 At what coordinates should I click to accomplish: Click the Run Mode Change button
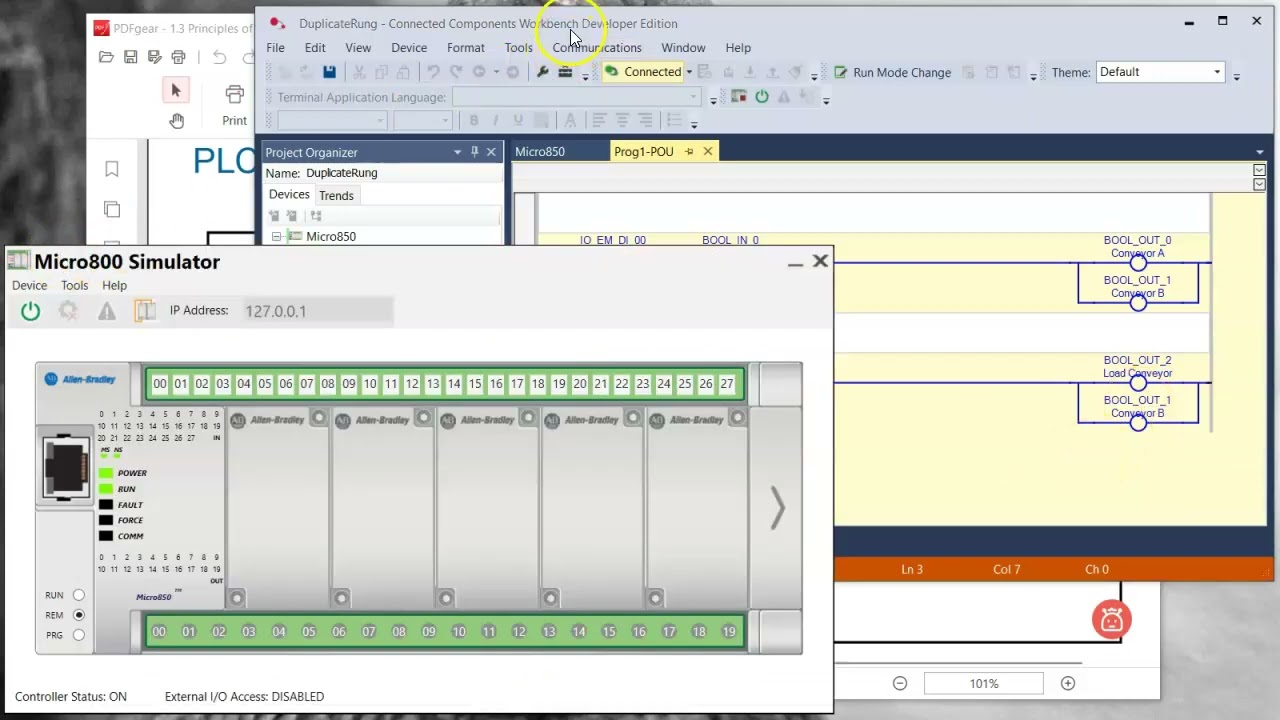892,72
